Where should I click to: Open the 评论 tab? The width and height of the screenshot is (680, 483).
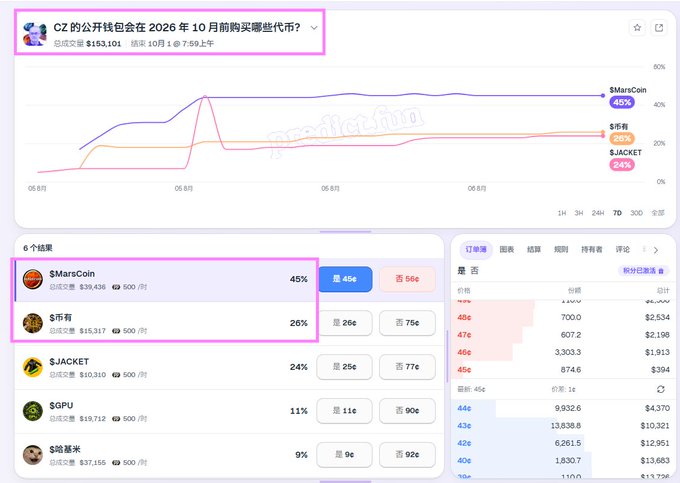tap(622, 249)
